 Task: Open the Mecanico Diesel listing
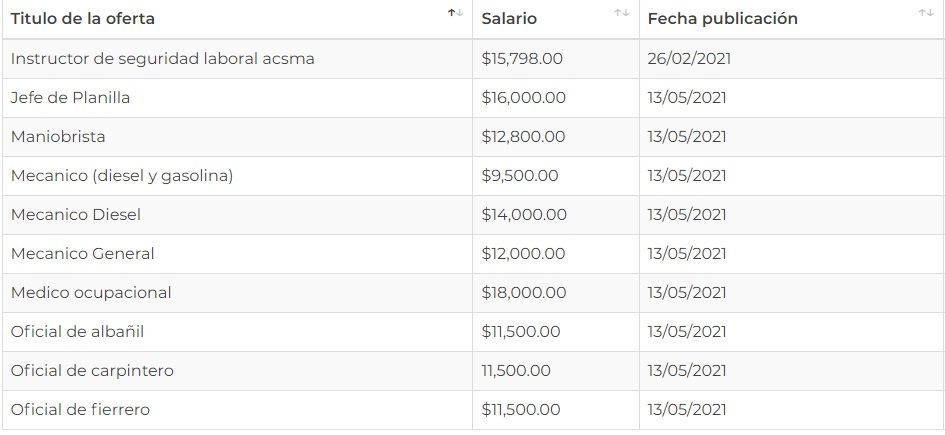(x=76, y=215)
